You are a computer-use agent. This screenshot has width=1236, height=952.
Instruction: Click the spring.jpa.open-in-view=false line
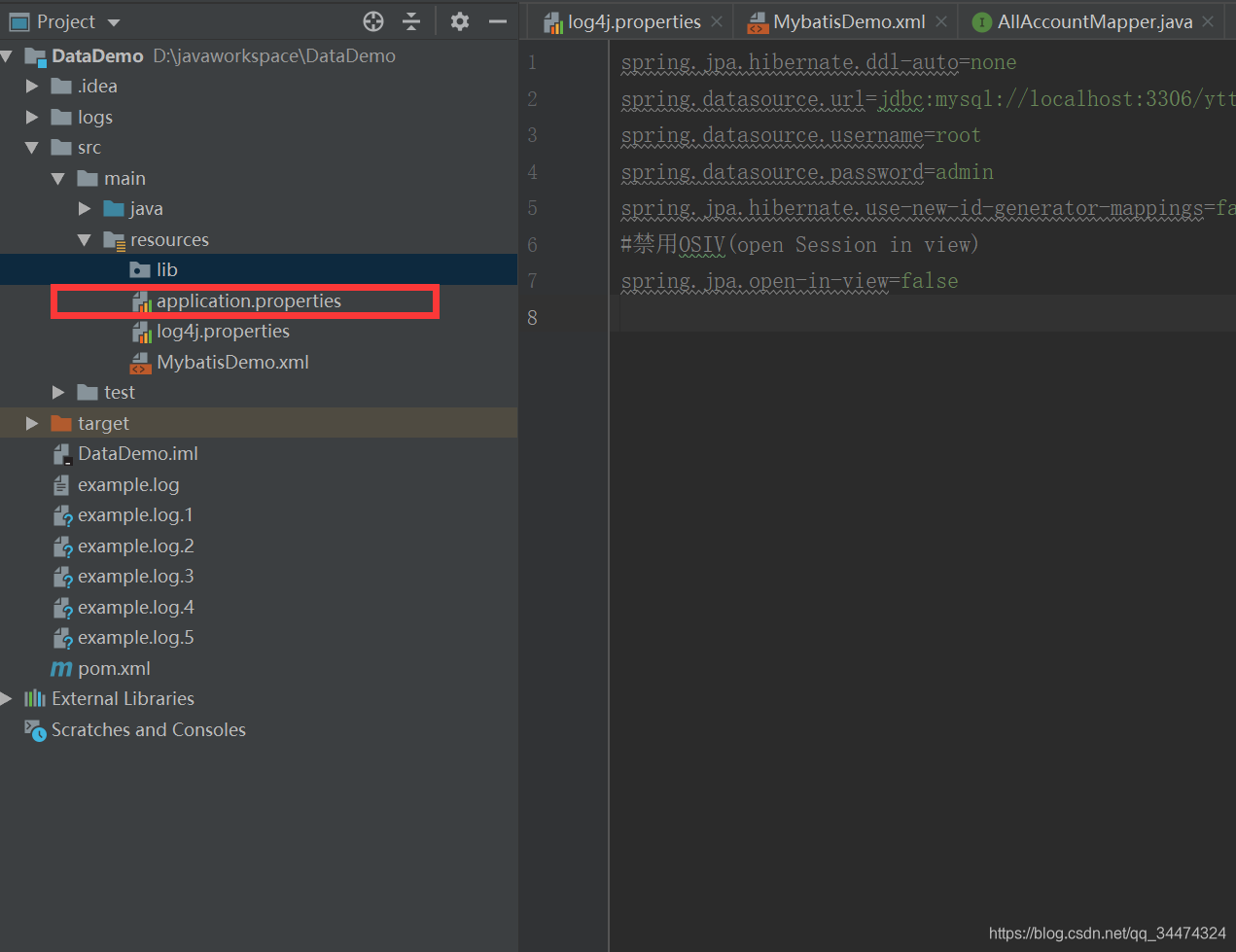[x=790, y=281]
